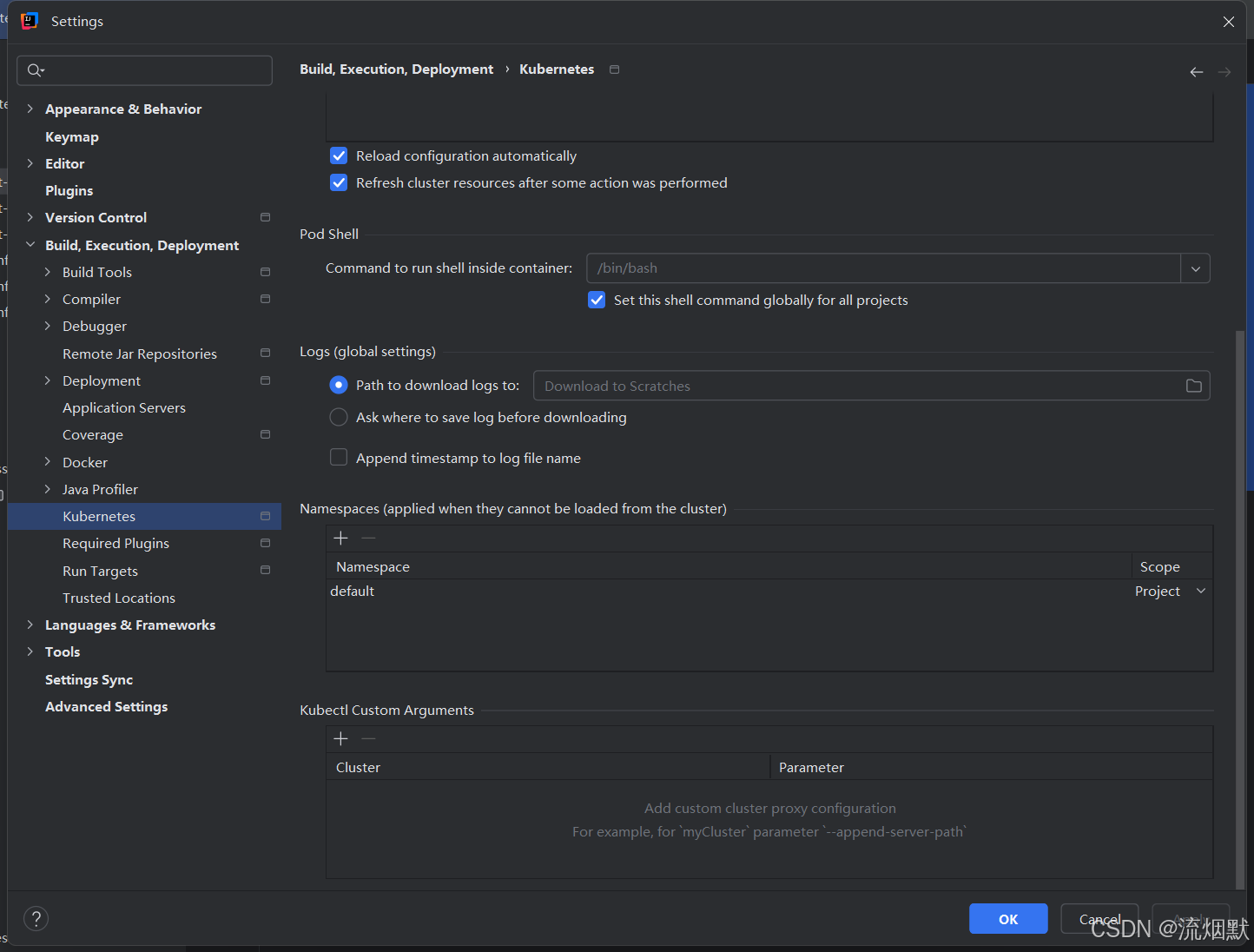The image size is (1254, 952).
Task: Select Ask where to save log before downloading
Action: coord(339,417)
